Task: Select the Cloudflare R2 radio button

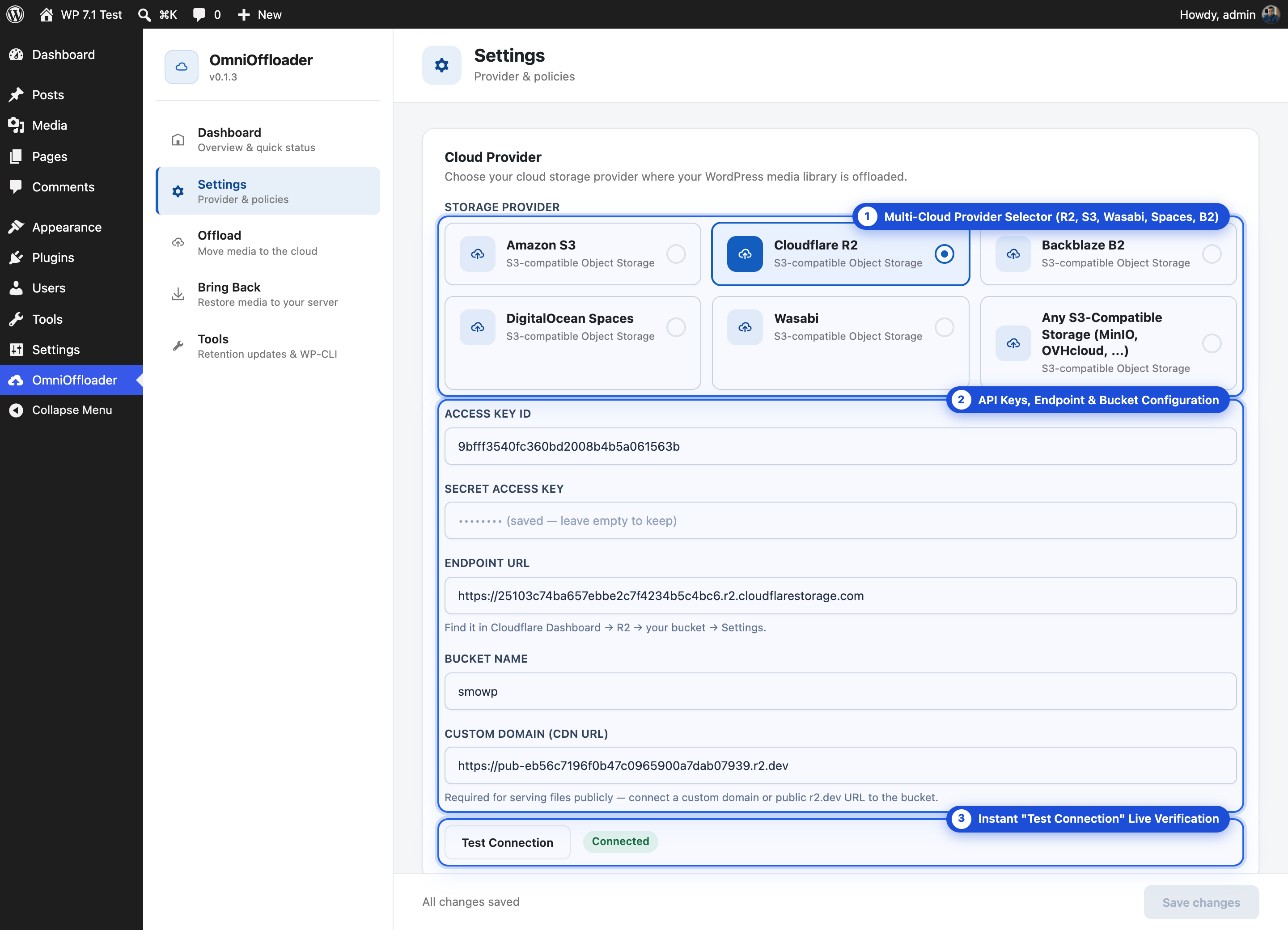Action: pos(944,254)
